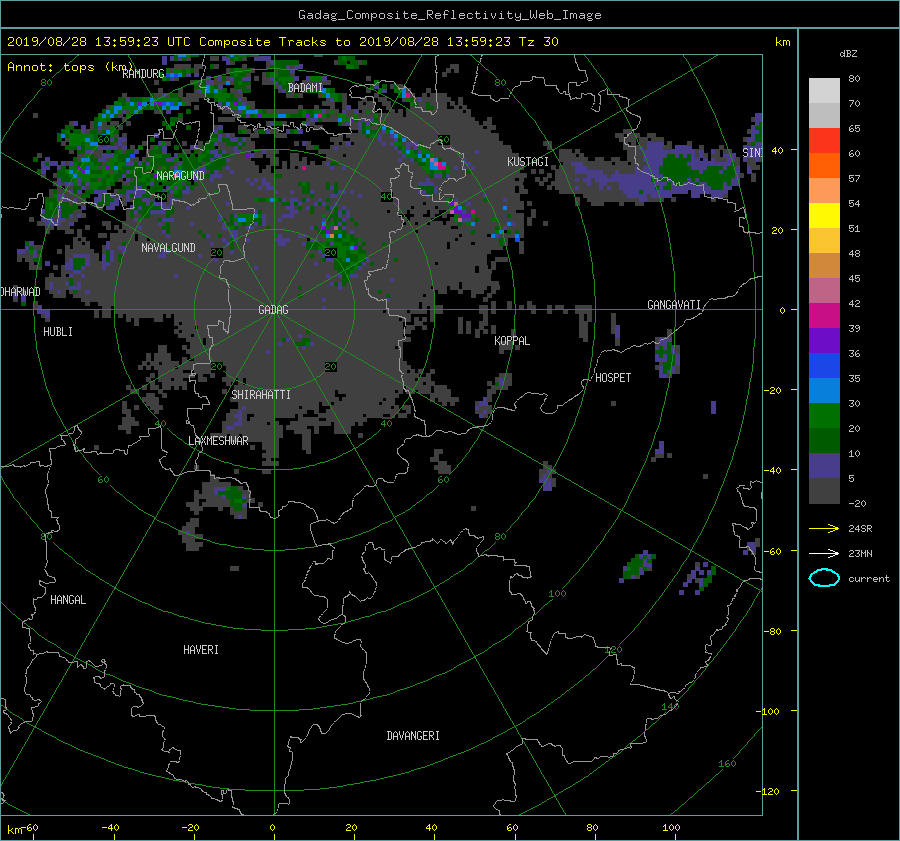Click the bottom axis -40 tick label
900x841 pixels.
110,828
